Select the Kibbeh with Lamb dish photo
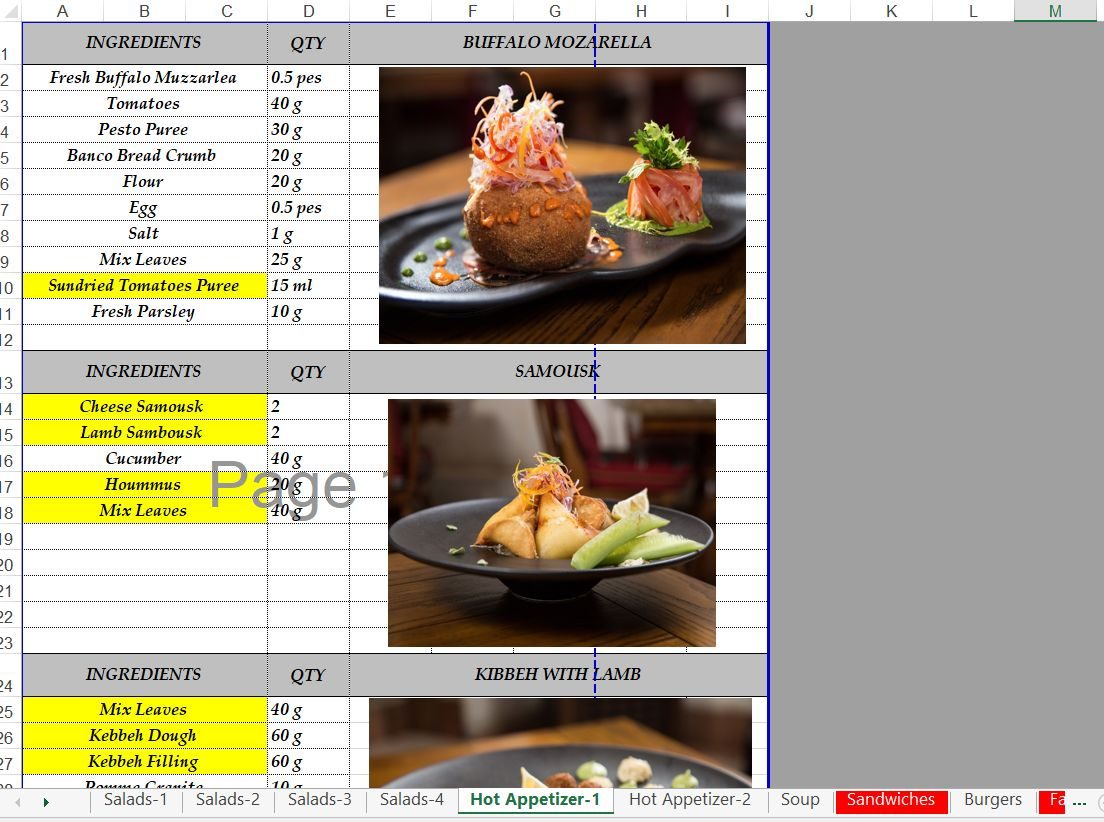The width and height of the screenshot is (1104, 822). click(x=560, y=743)
